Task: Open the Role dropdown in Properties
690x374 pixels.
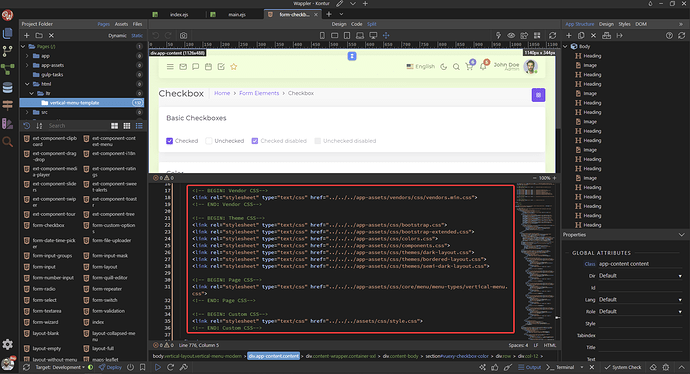Action: (x=641, y=312)
